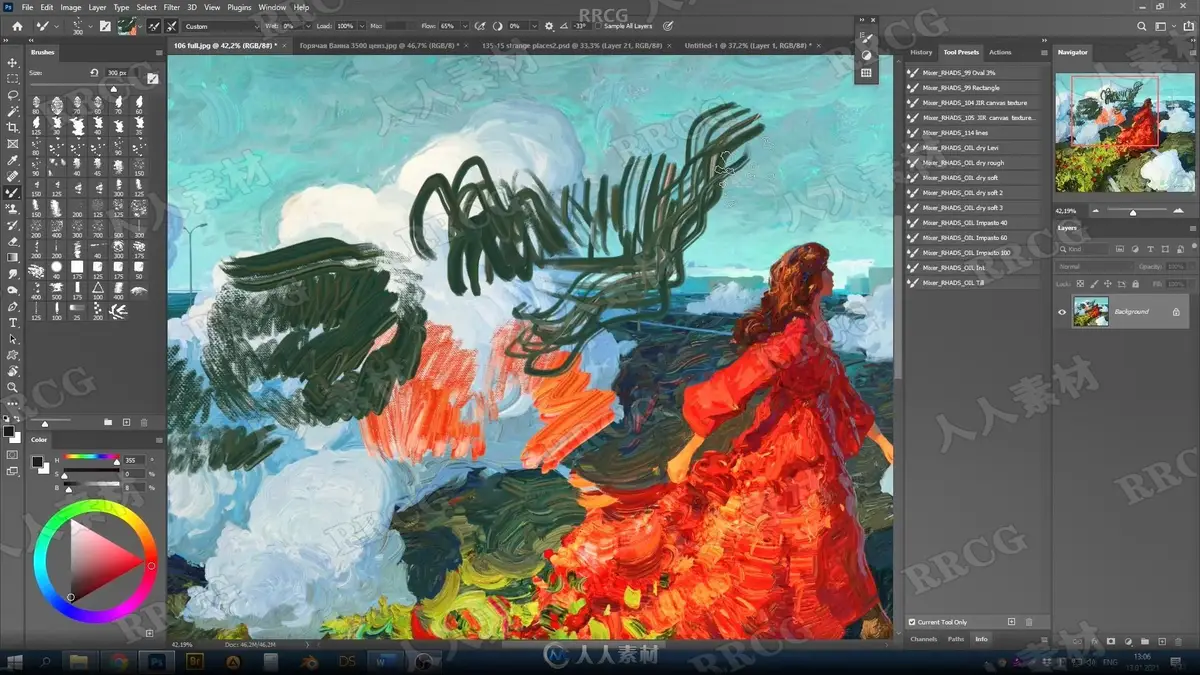Hide the Background layer visibility eye

click(1062, 312)
